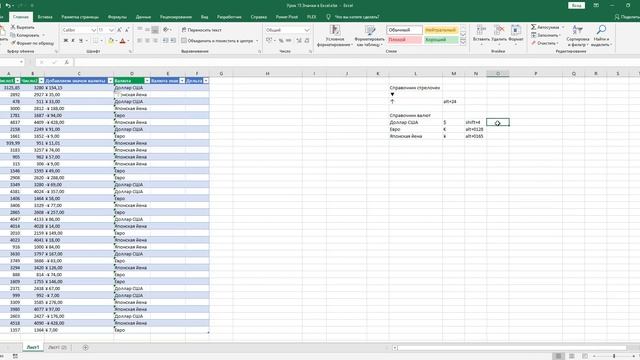Open the Данные ribbon tab
This screenshot has width=640, height=360.
[143, 17]
